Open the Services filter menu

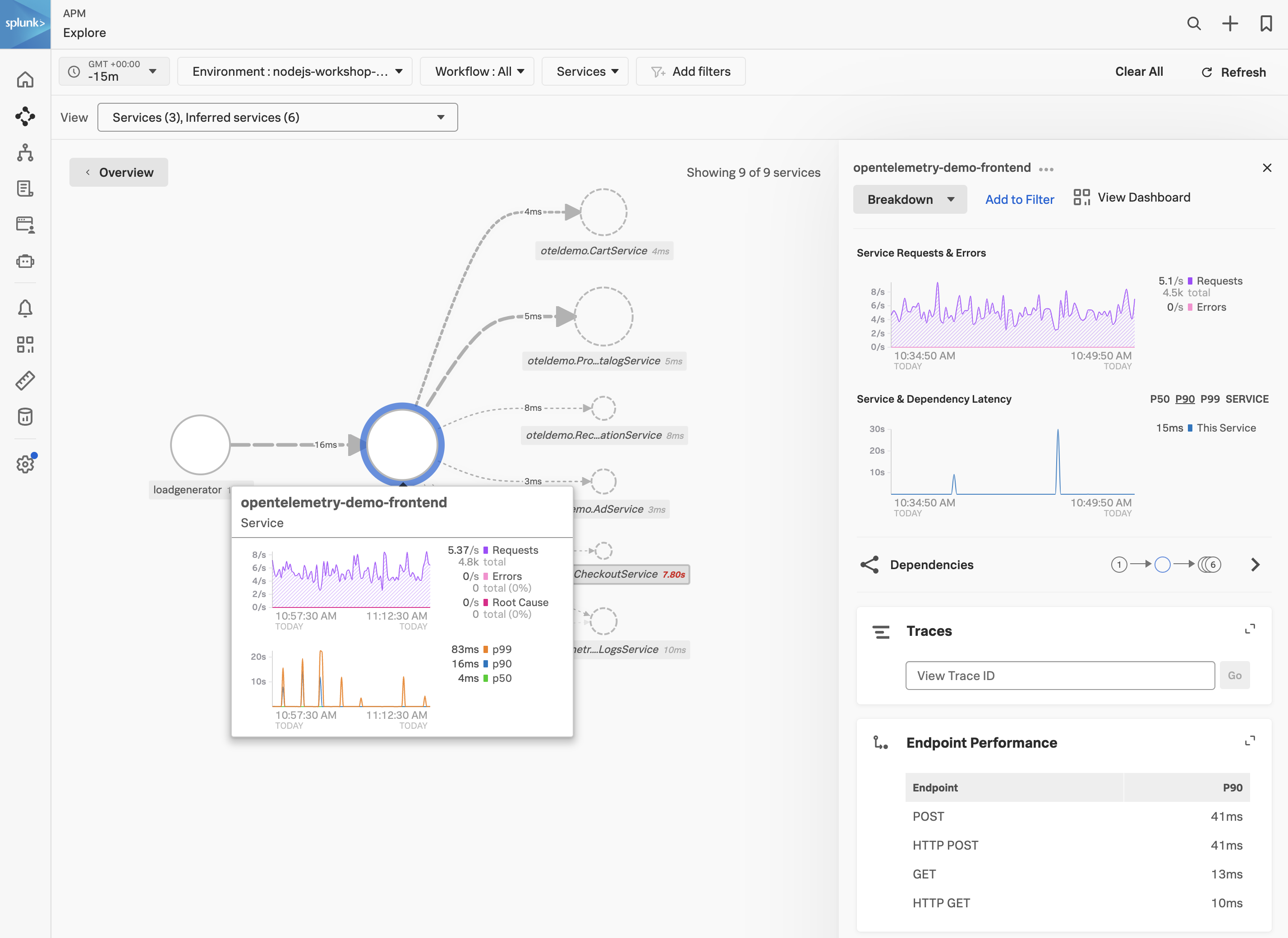pos(585,72)
